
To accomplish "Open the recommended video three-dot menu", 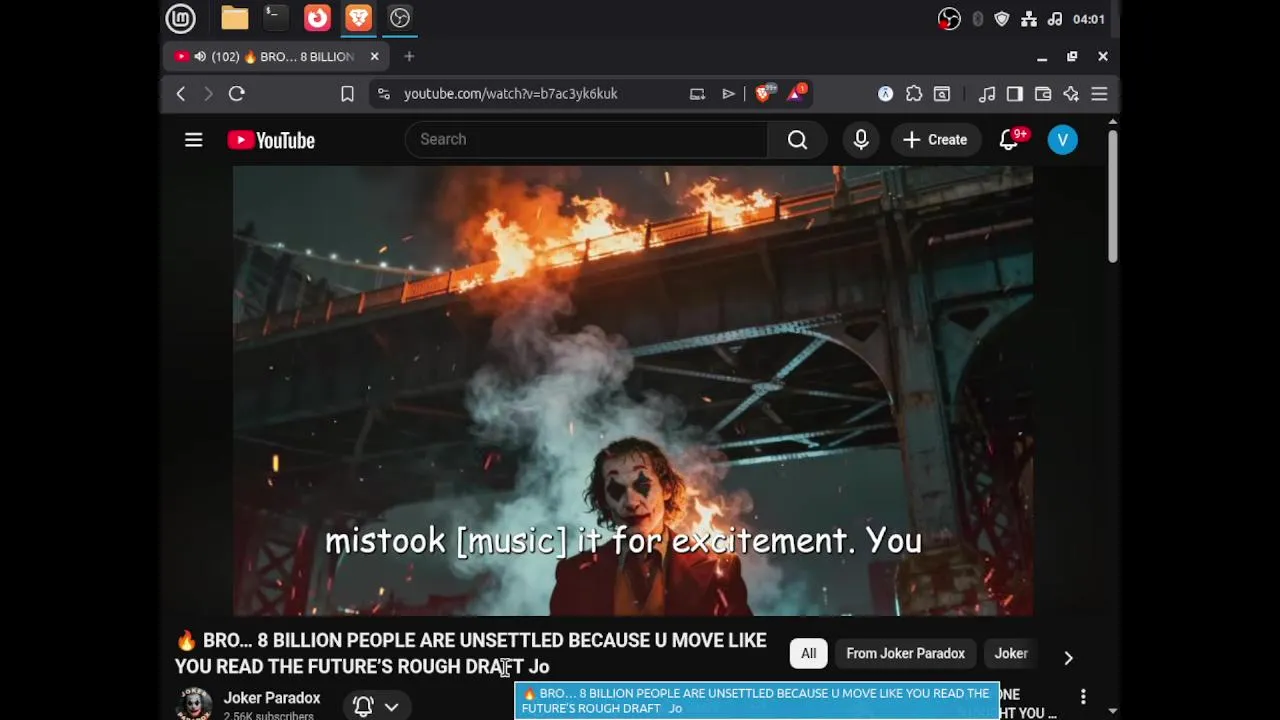I will coord(1083,696).
